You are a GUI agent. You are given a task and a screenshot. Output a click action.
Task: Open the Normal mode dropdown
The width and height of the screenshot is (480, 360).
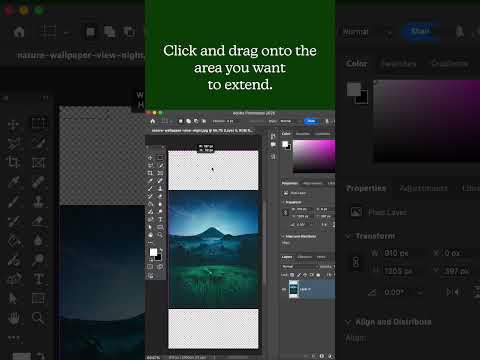[x=367, y=32]
